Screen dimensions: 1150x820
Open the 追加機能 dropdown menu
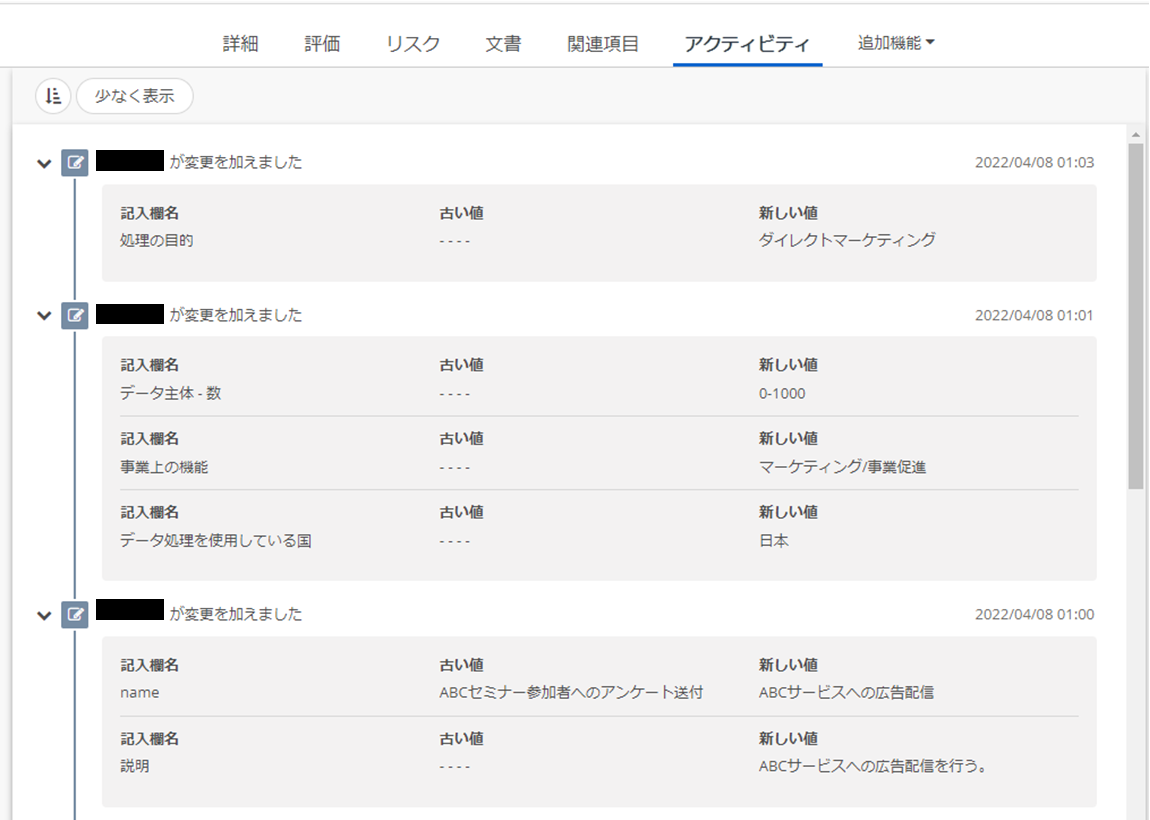895,43
